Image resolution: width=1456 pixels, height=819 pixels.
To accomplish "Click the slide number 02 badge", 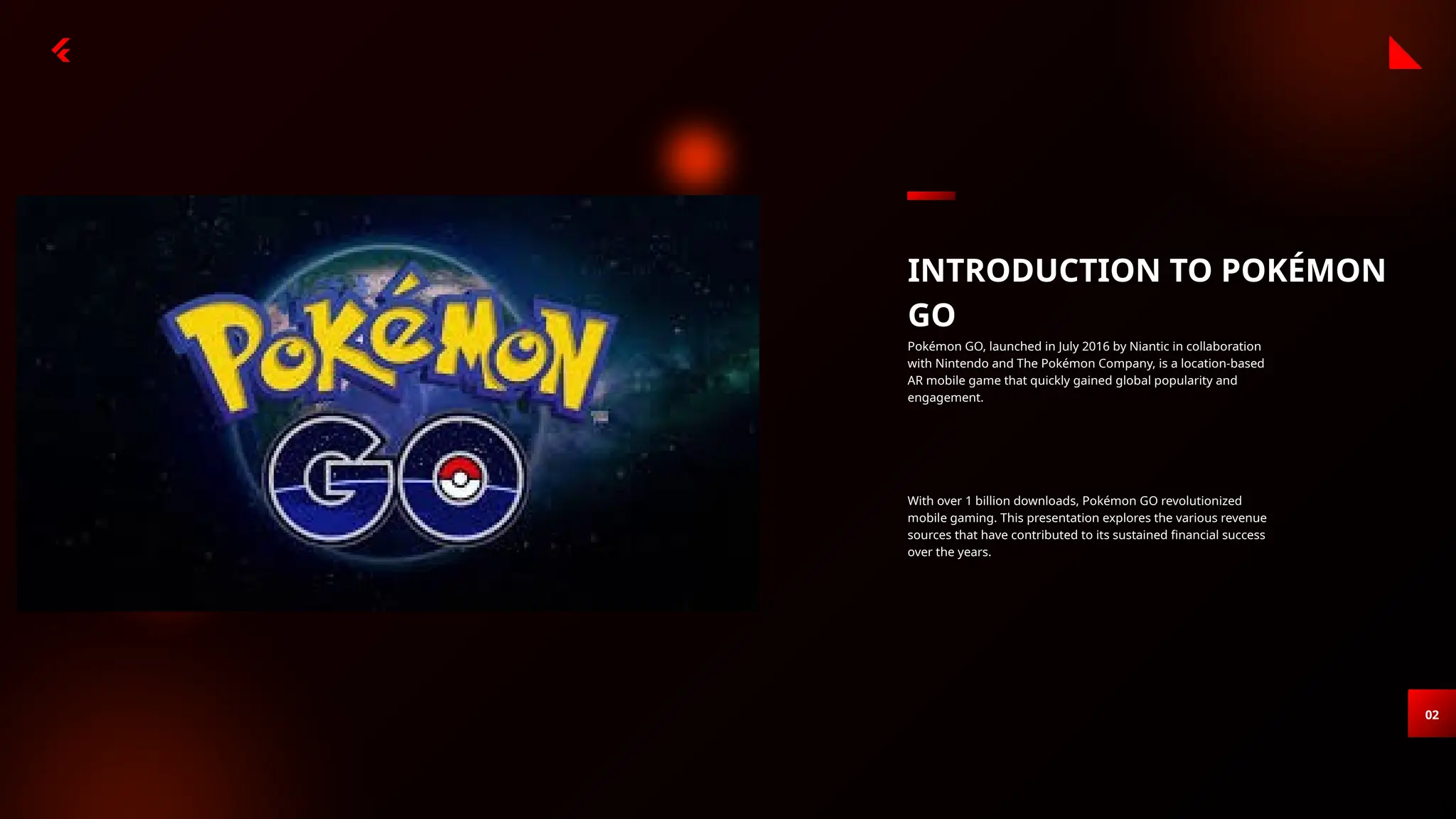I will pos(1431,714).
